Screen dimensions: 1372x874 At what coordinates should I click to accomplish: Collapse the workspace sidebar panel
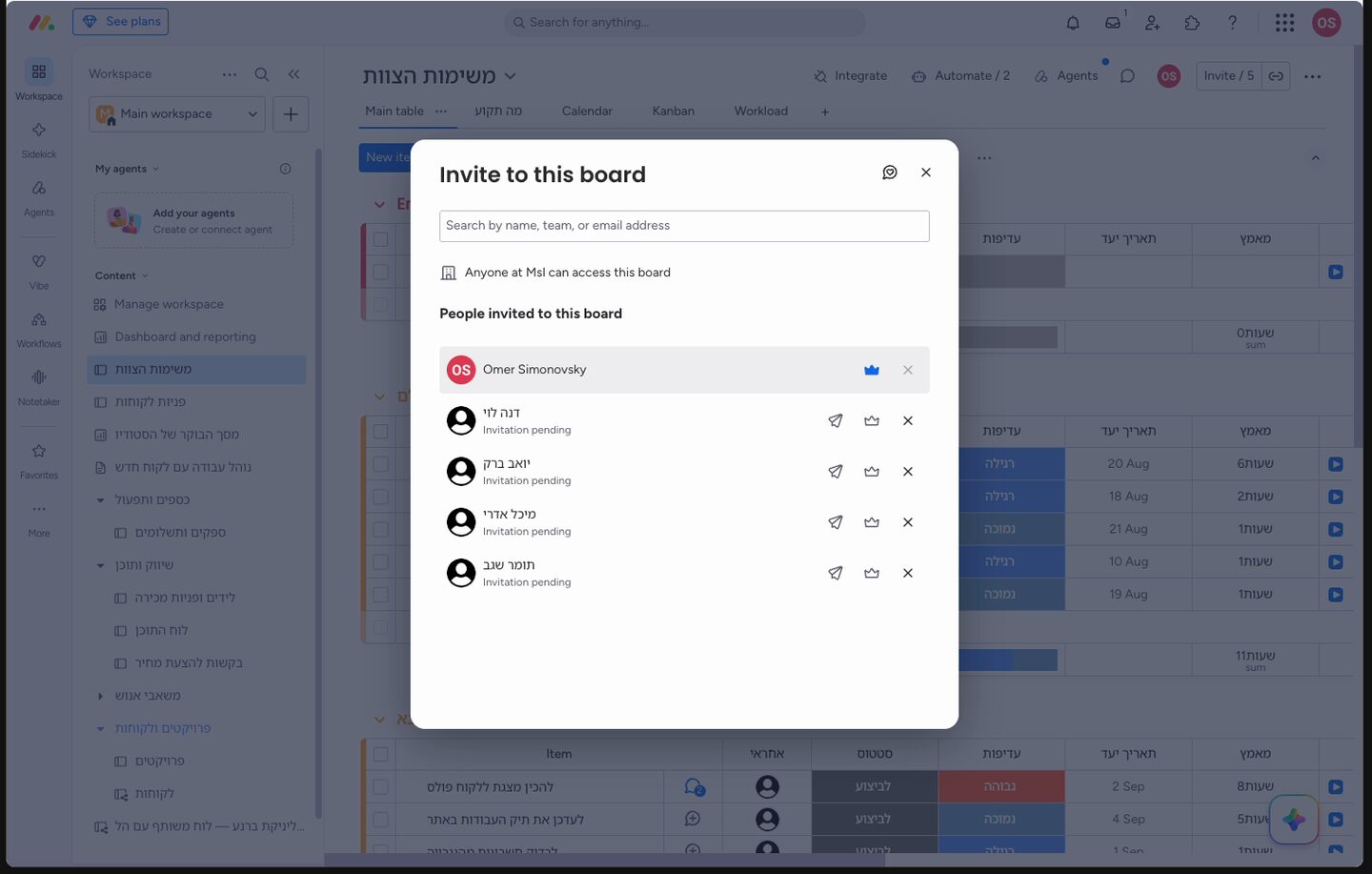(293, 74)
